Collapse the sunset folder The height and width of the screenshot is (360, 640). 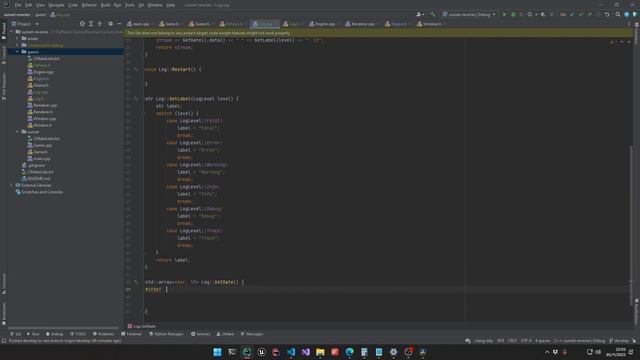coord(17,132)
